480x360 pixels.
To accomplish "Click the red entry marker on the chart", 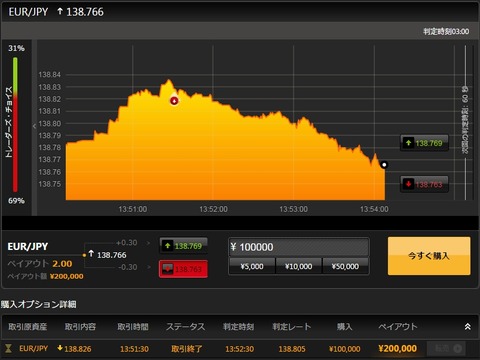I will tap(174, 101).
